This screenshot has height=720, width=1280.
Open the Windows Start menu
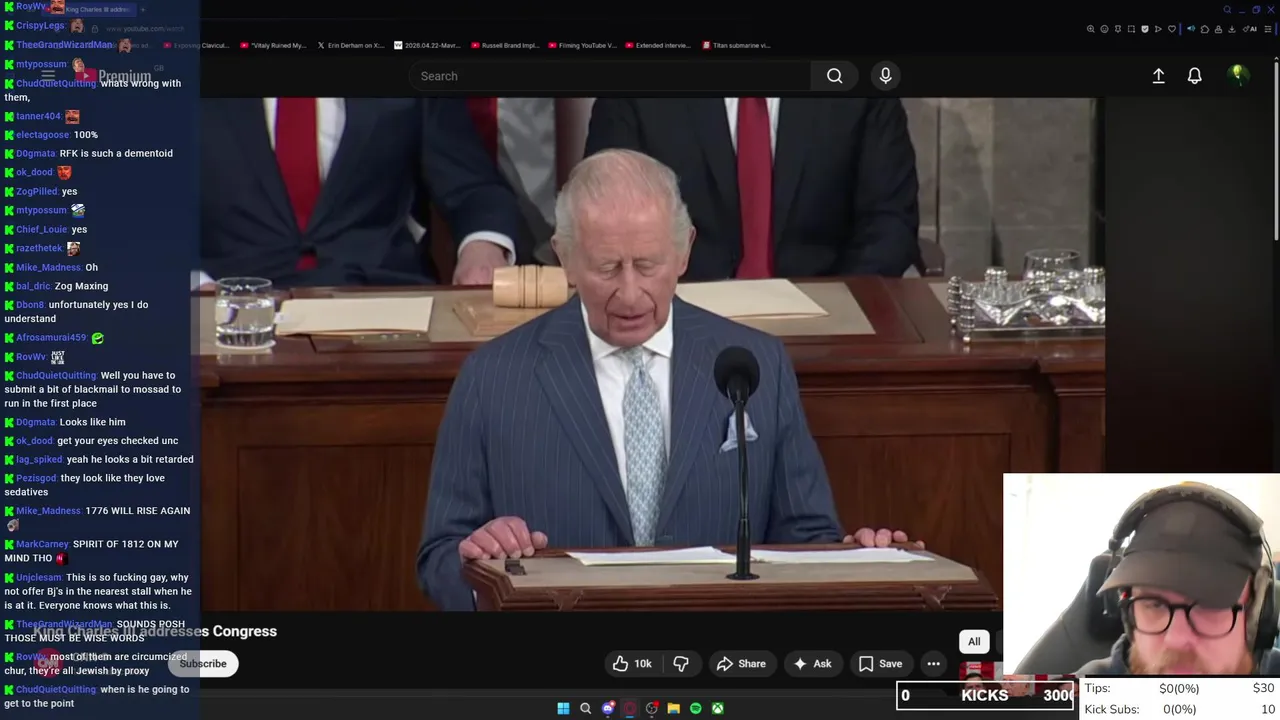pos(563,708)
